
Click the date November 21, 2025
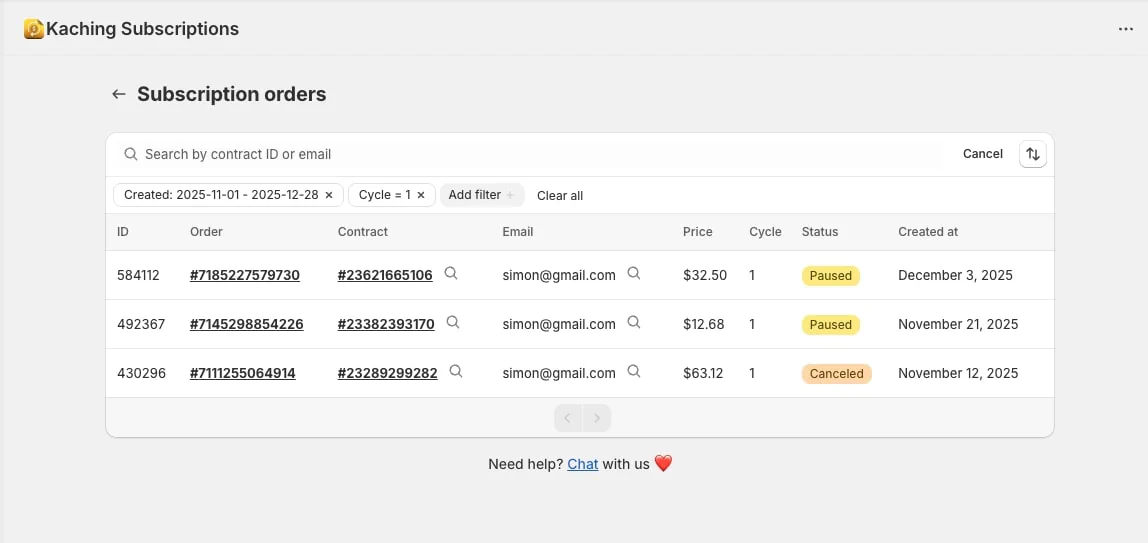(x=958, y=324)
